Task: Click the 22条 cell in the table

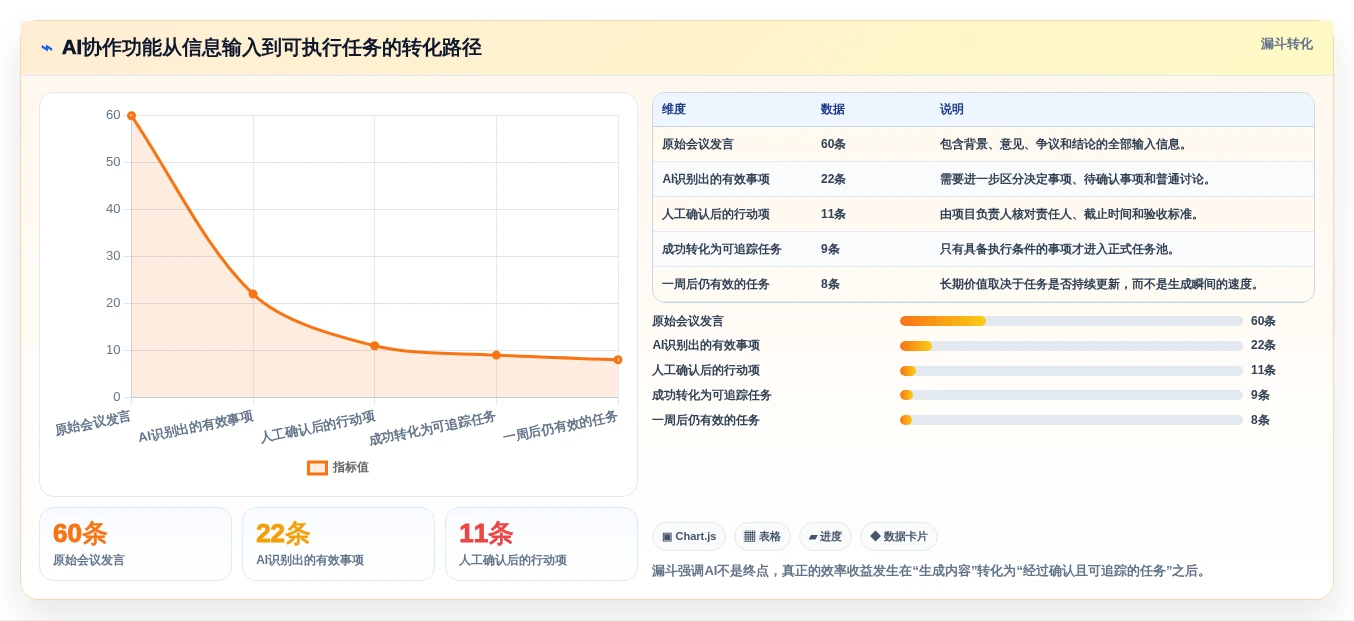Action: (x=833, y=180)
